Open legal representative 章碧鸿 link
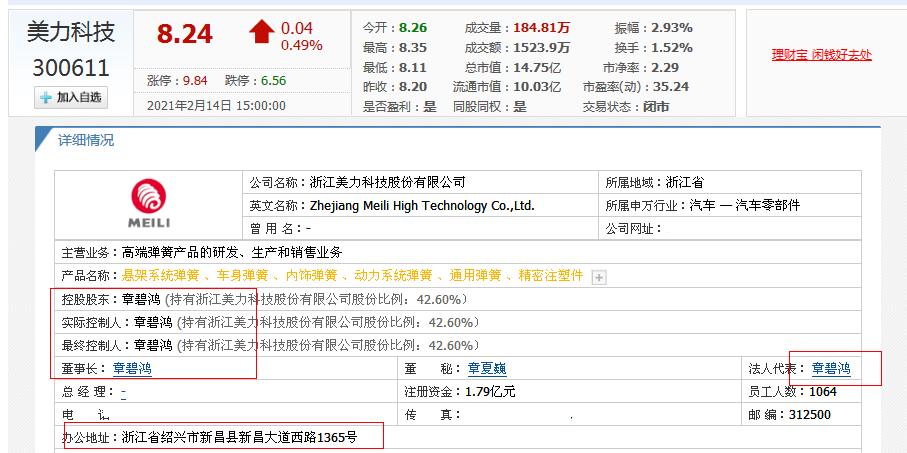The width and height of the screenshot is (907, 453). pyautogui.click(x=831, y=369)
